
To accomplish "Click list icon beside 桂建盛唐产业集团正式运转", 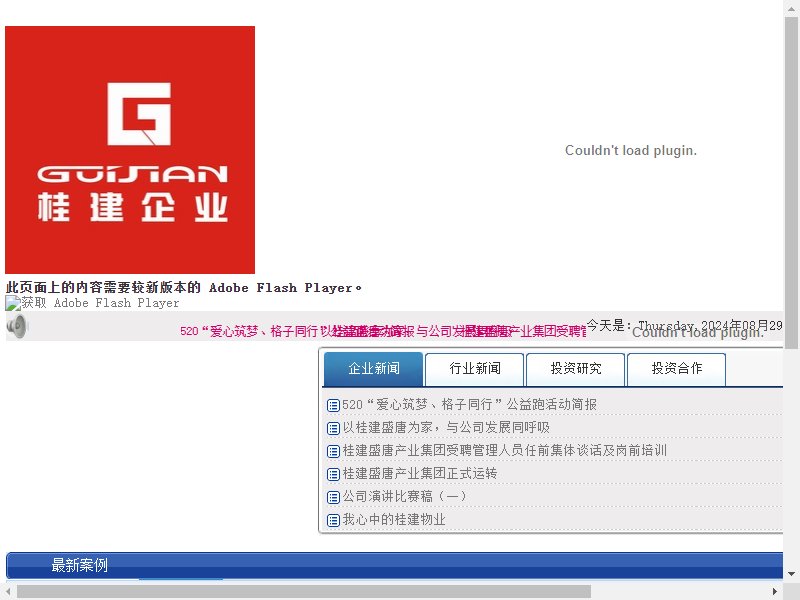I will click(x=333, y=474).
